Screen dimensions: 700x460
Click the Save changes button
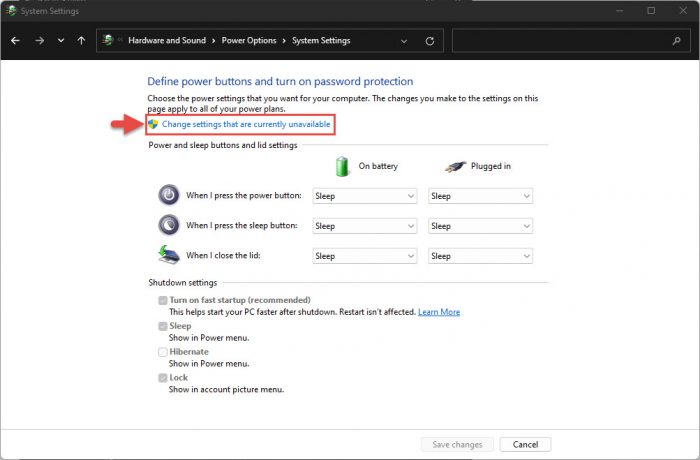point(457,444)
